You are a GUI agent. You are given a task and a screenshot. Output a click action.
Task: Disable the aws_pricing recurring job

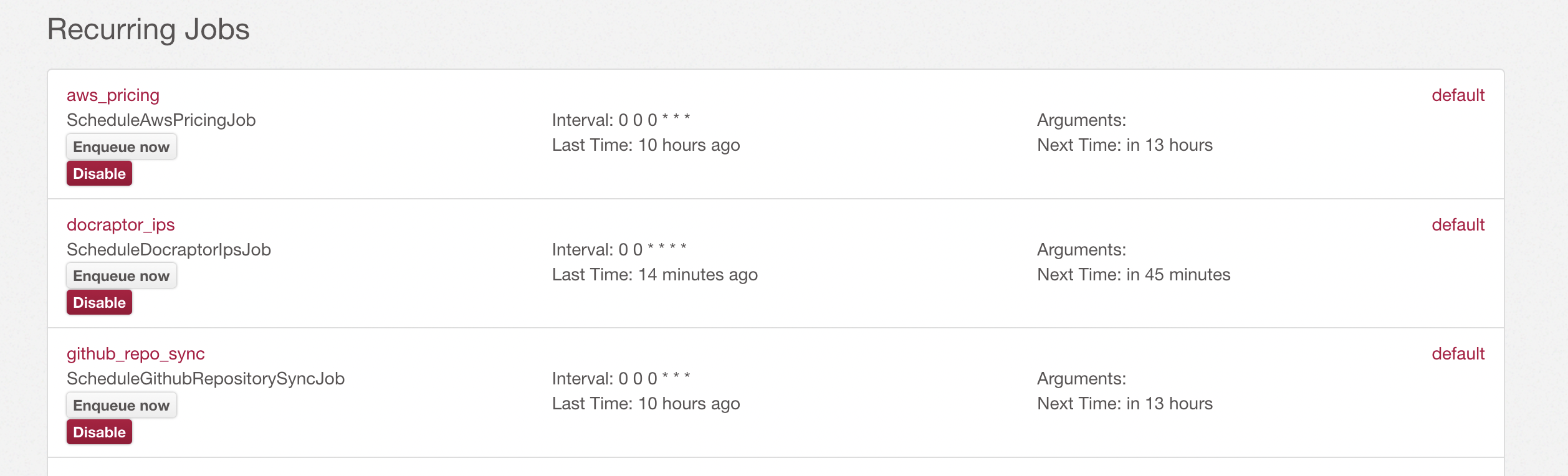click(x=99, y=173)
